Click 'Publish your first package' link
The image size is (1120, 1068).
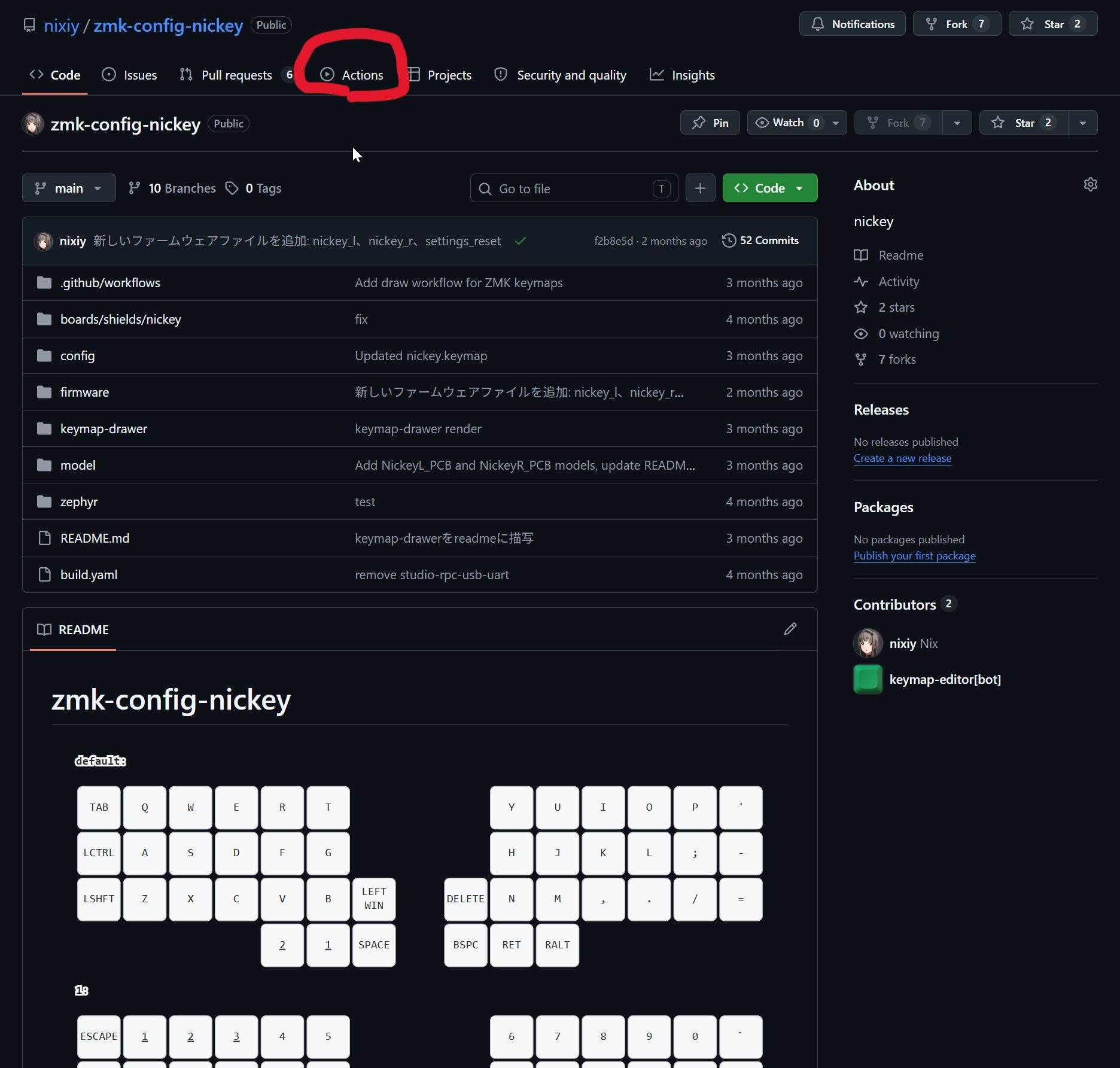point(914,555)
